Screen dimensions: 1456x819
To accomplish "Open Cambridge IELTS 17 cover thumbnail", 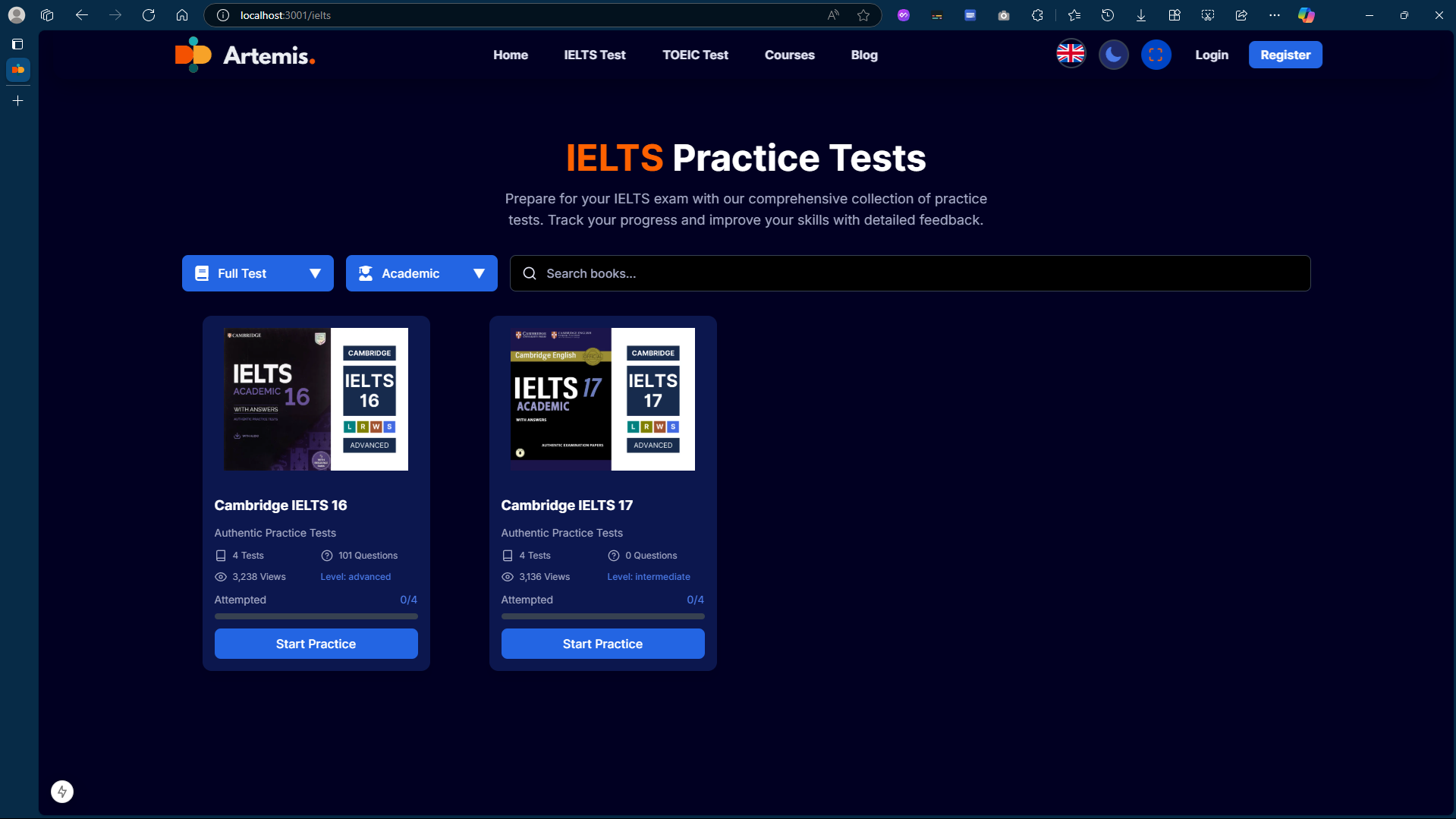I will point(602,399).
